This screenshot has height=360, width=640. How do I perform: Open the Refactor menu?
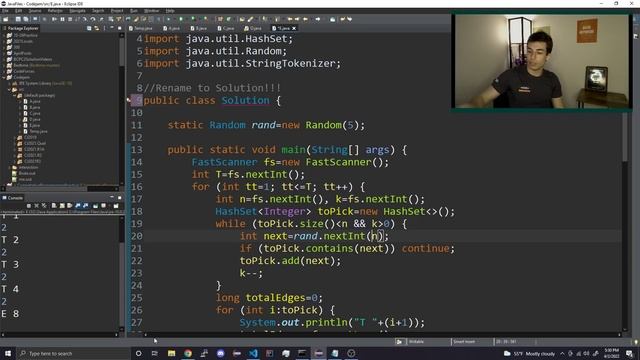(55, 11)
